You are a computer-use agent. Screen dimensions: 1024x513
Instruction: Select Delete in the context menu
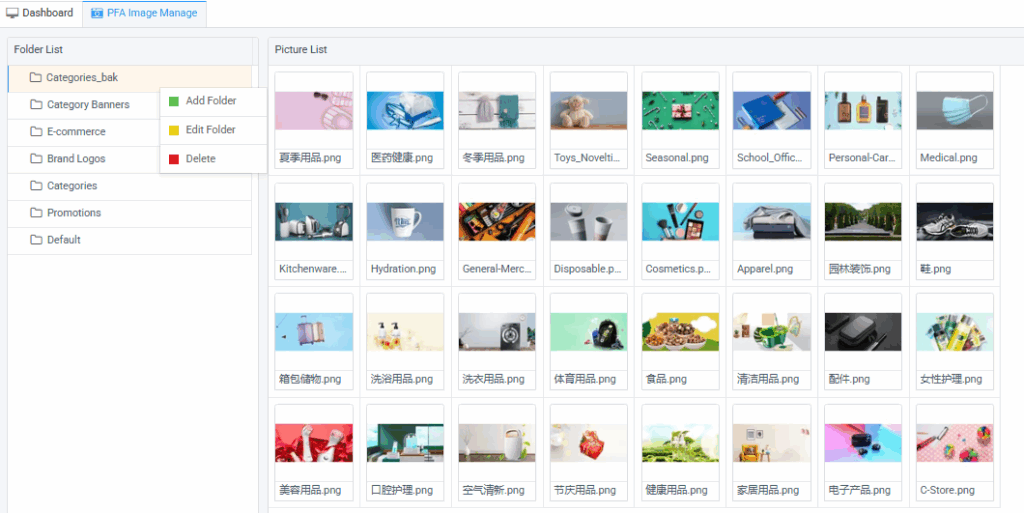(x=200, y=159)
